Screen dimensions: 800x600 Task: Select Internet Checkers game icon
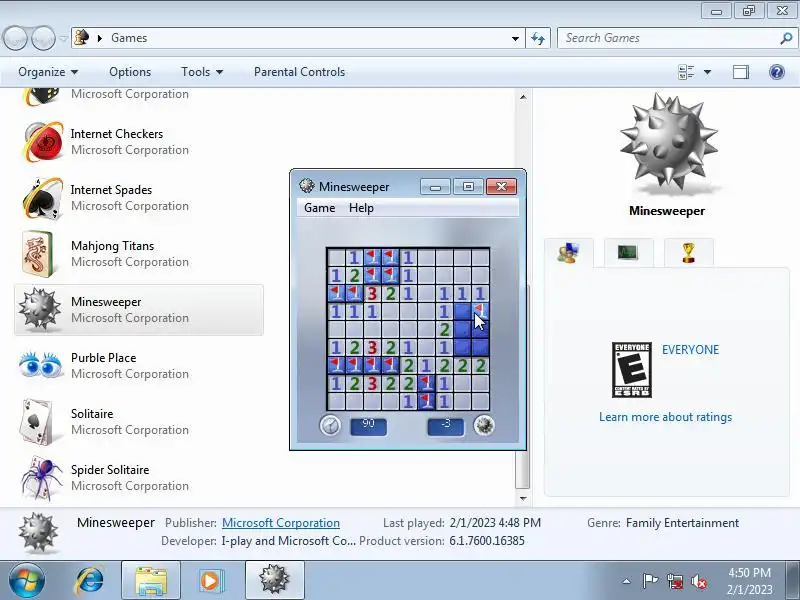click(x=43, y=141)
